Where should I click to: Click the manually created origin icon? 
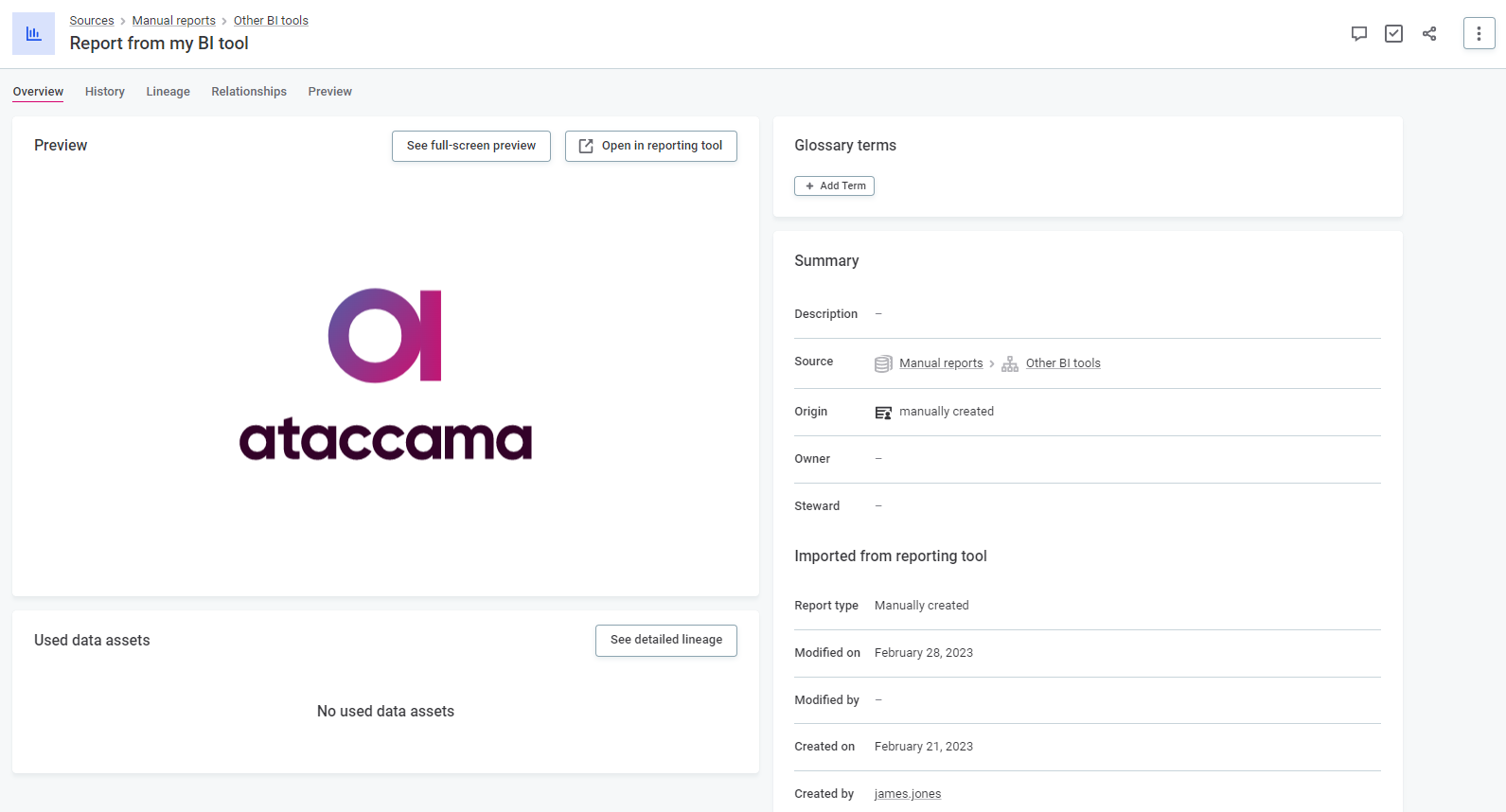(x=883, y=413)
